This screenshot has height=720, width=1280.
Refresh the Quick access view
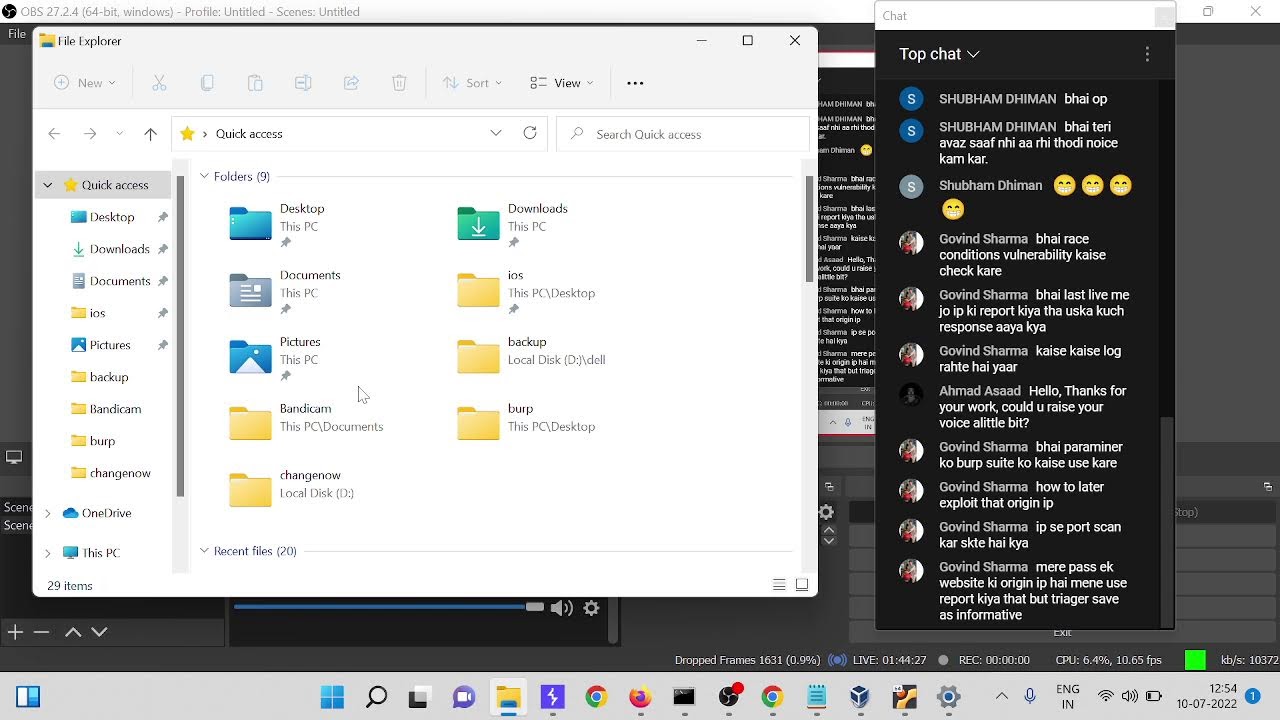coord(530,133)
